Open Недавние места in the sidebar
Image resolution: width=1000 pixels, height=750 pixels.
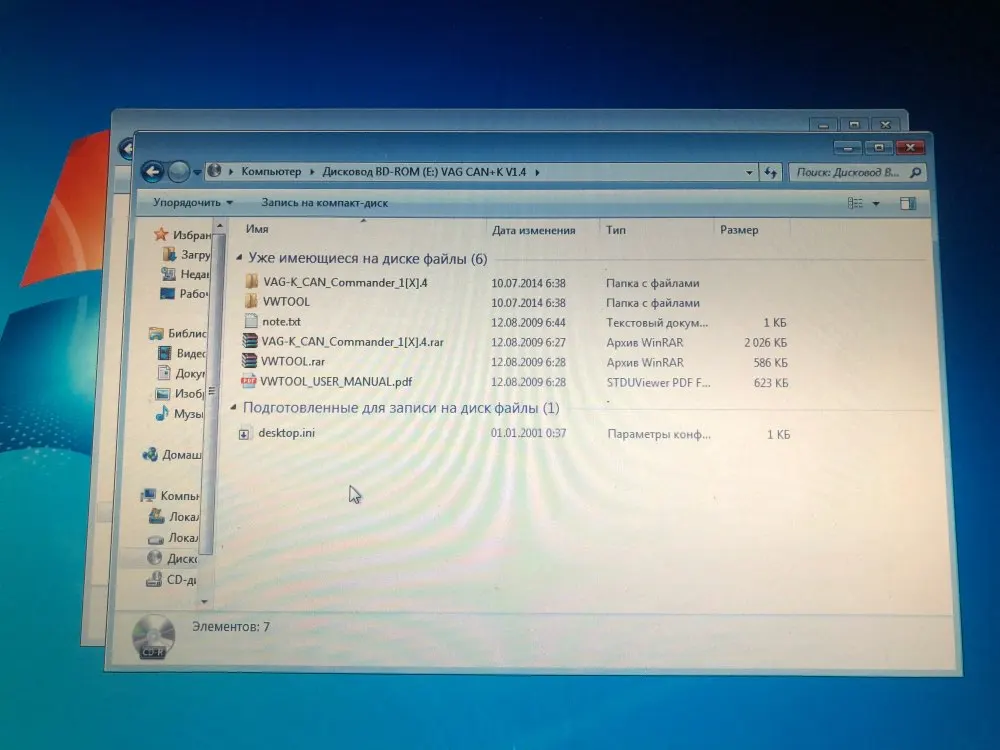185,274
